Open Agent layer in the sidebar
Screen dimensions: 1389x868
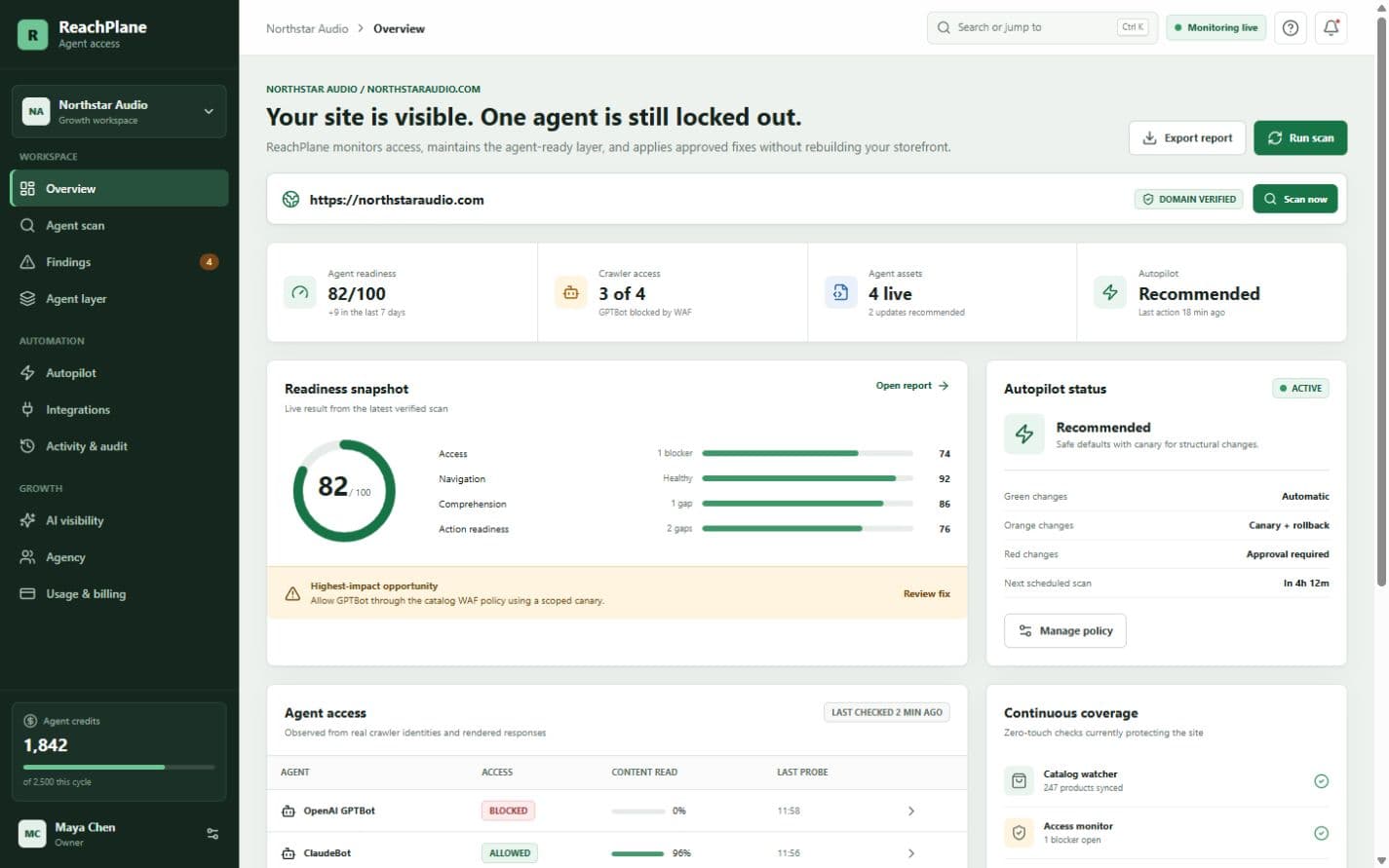click(x=119, y=299)
